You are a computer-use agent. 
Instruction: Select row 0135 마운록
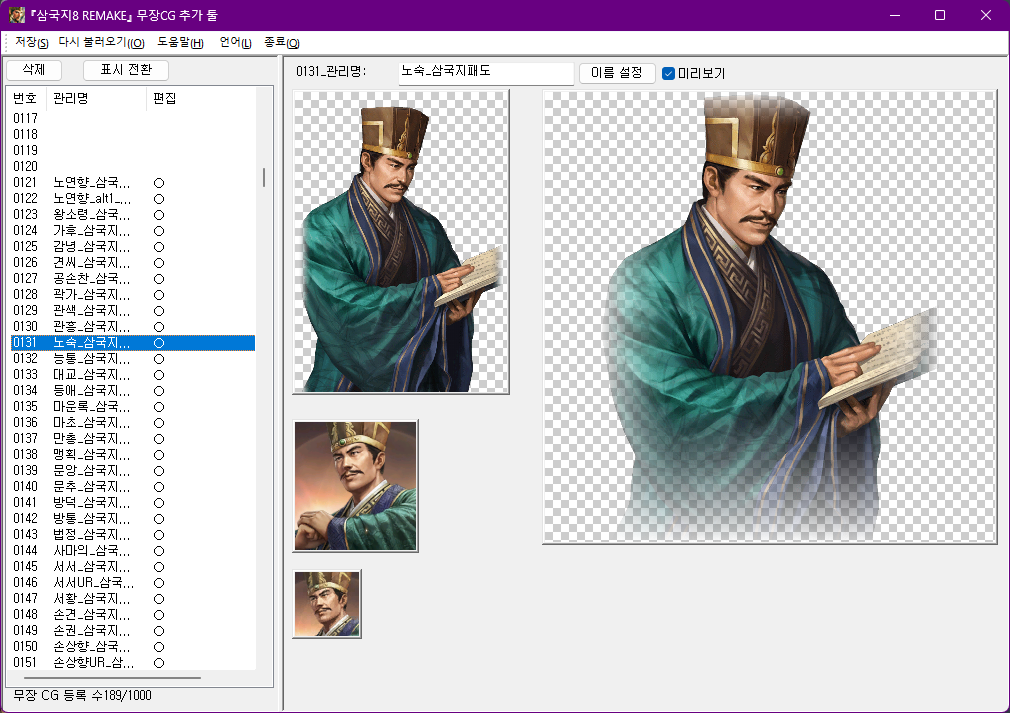[x=133, y=406]
